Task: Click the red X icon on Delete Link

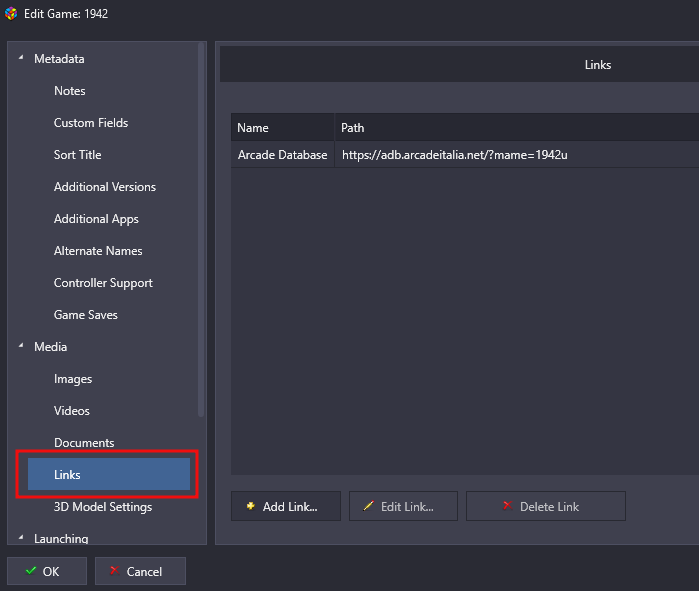Action: click(x=507, y=505)
